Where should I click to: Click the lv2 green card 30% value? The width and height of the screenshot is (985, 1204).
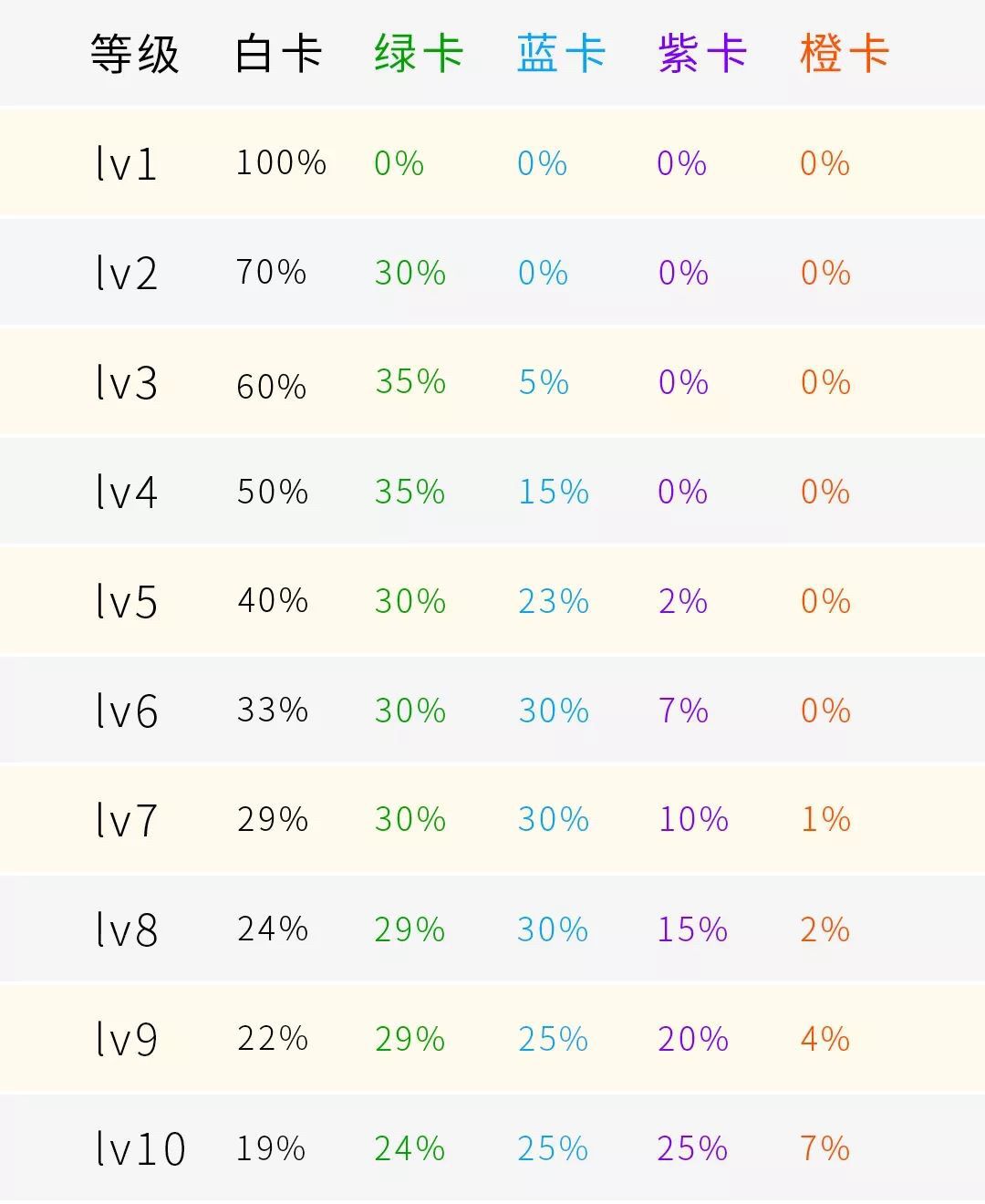coord(410,273)
